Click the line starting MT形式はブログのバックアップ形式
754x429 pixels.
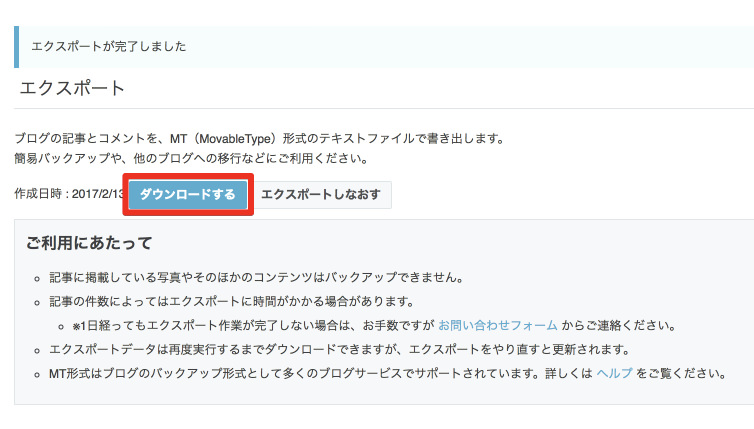click(388, 373)
